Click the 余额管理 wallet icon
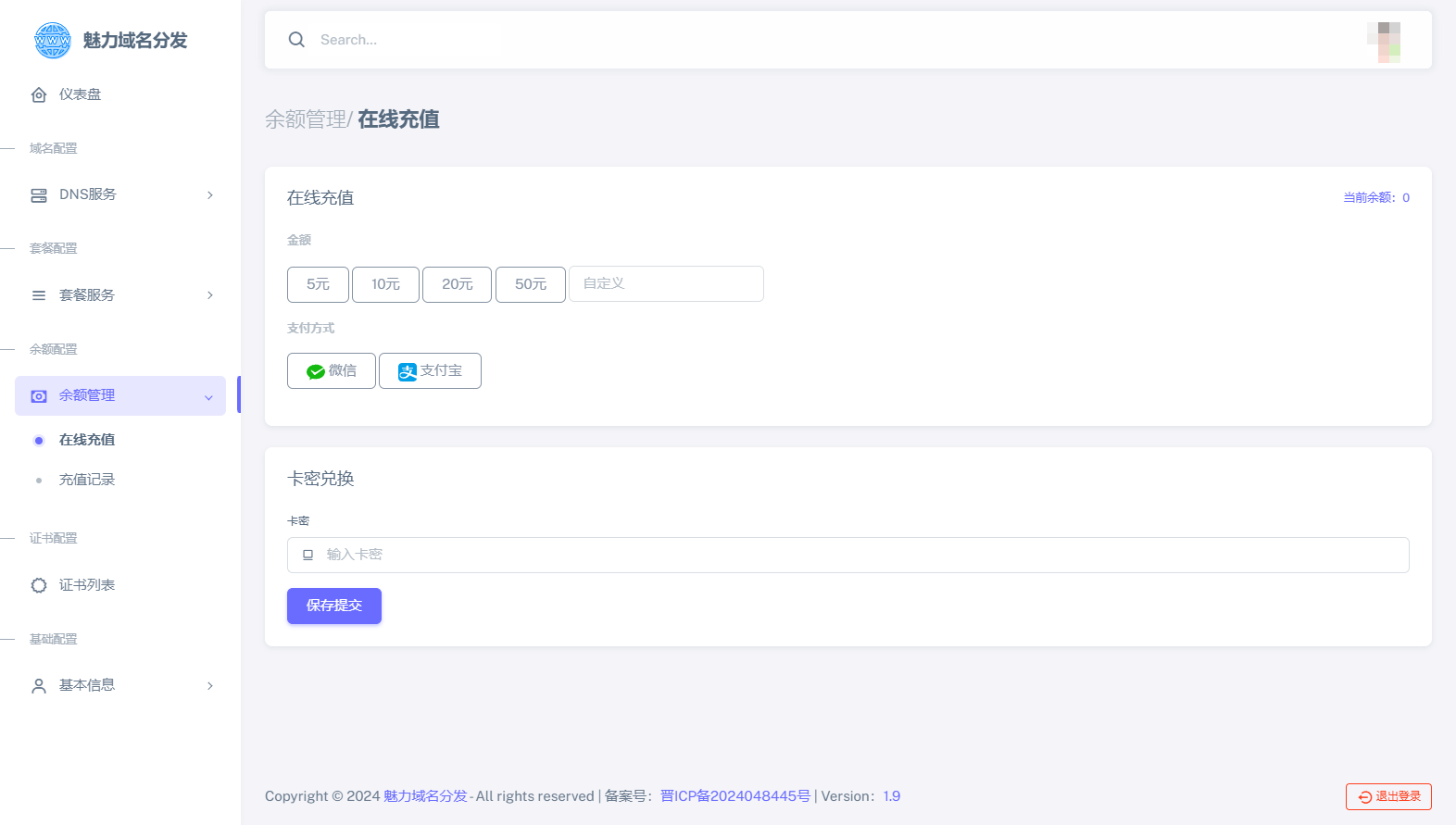 point(39,396)
